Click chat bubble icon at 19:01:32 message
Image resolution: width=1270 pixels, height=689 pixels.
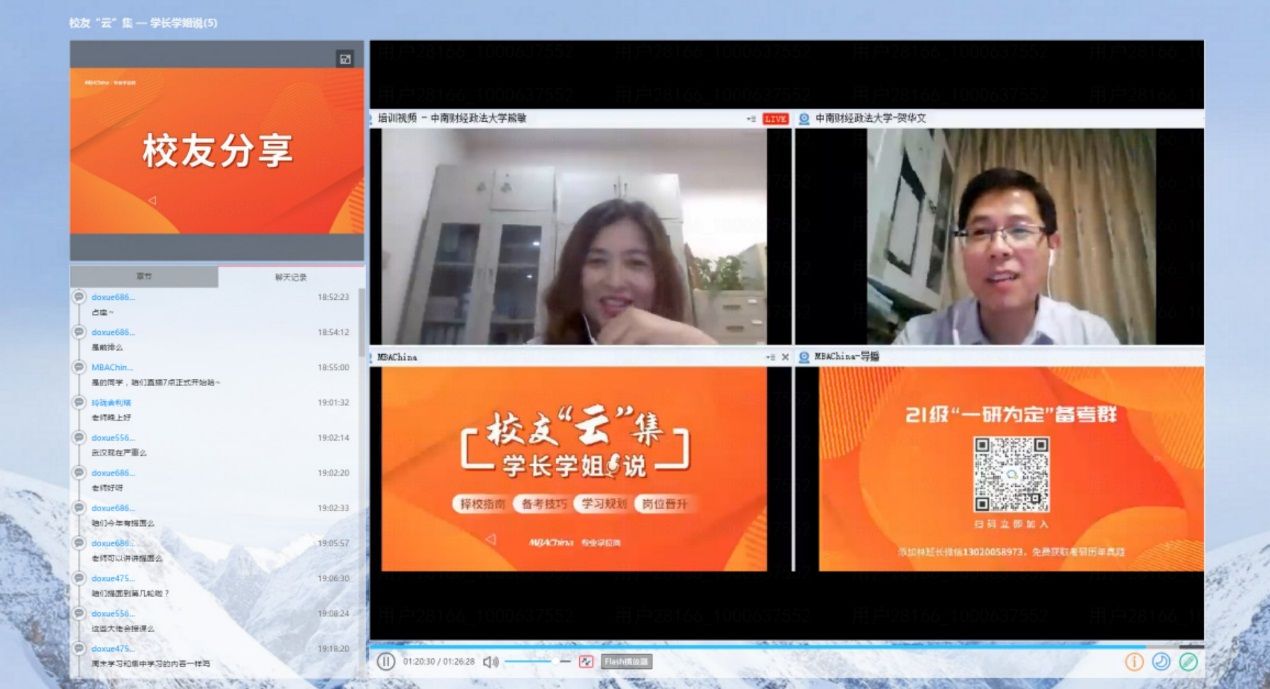tap(79, 402)
